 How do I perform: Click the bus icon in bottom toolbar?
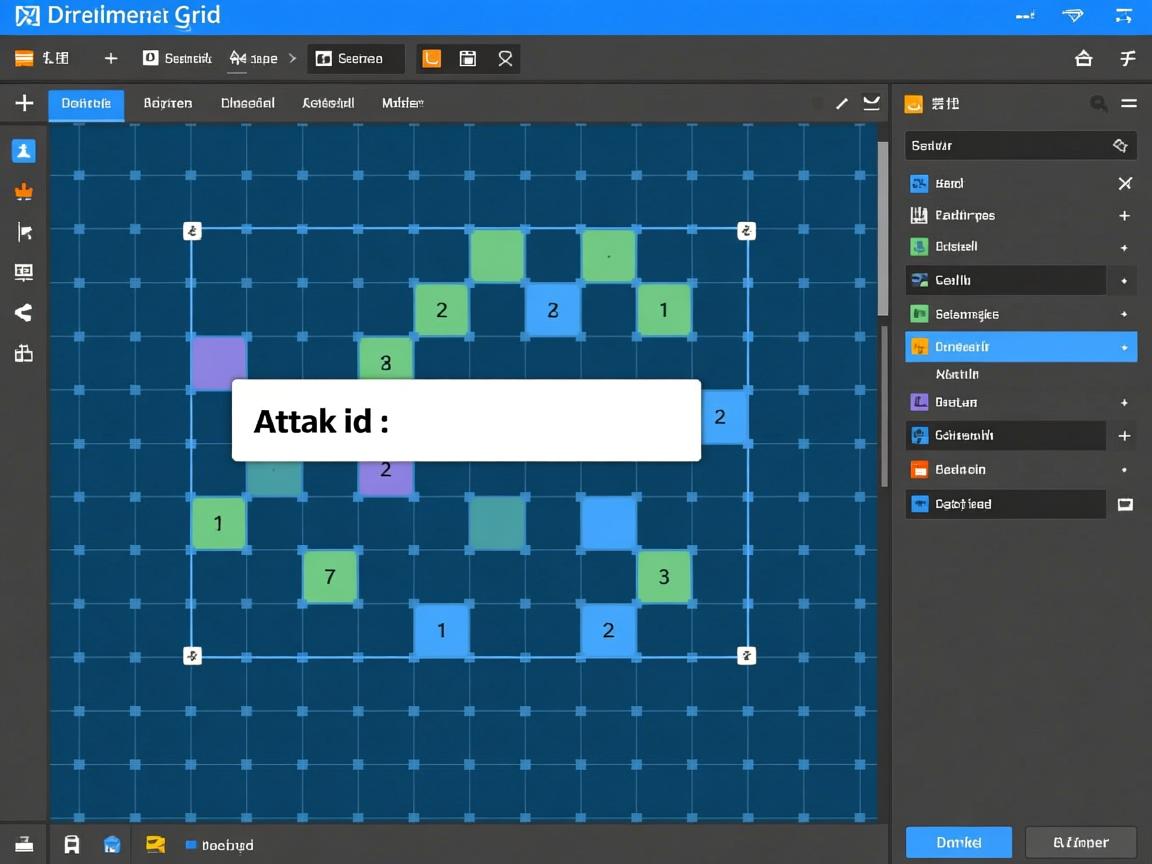(x=72, y=844)
